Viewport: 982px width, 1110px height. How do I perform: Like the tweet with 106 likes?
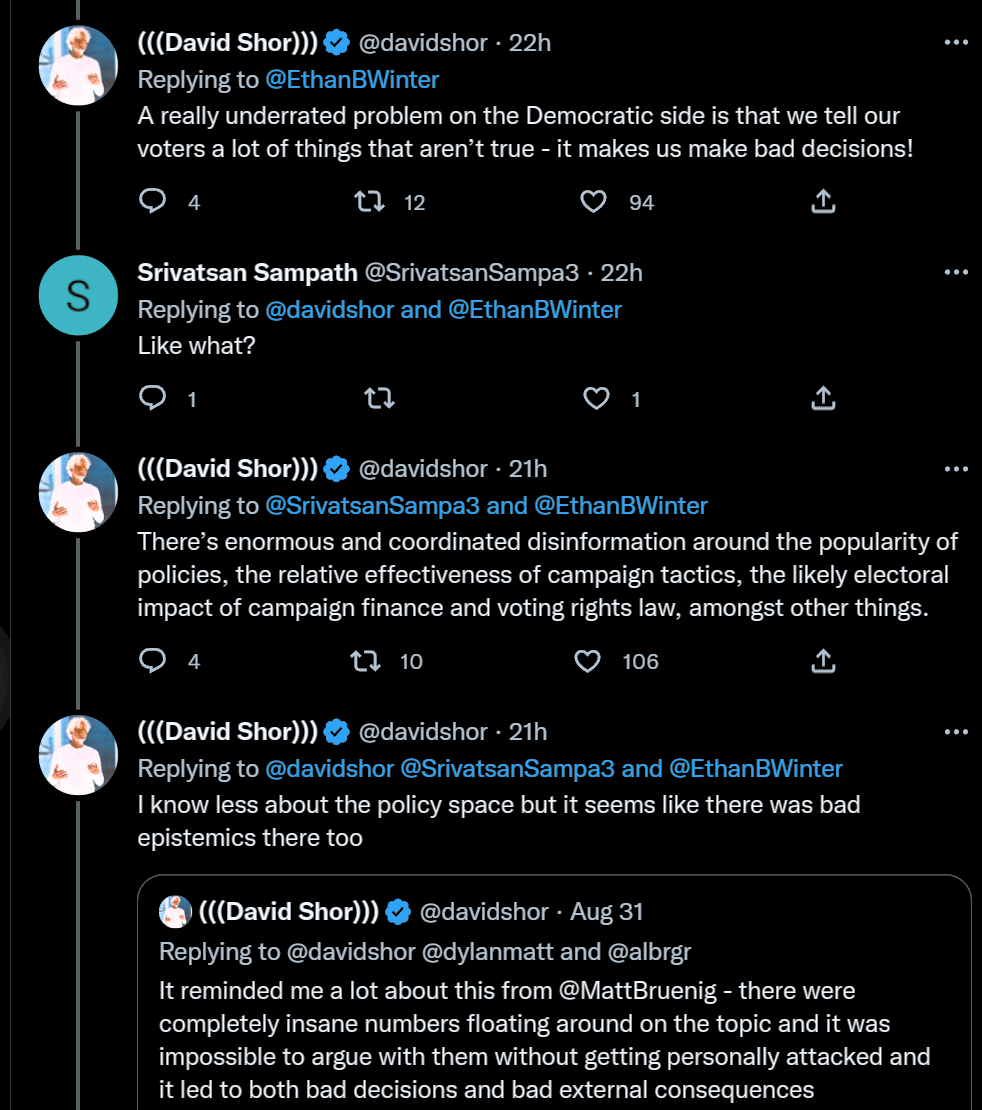(588, 661)
